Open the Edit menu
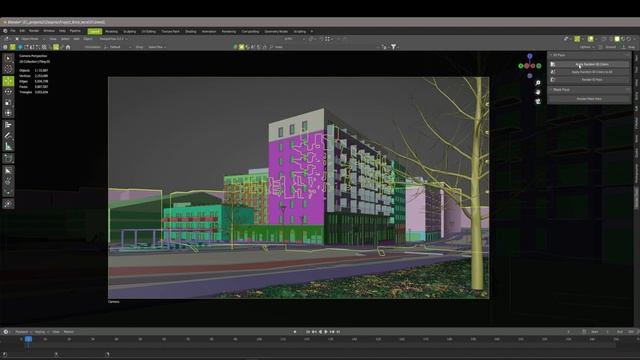 [22, 31]
